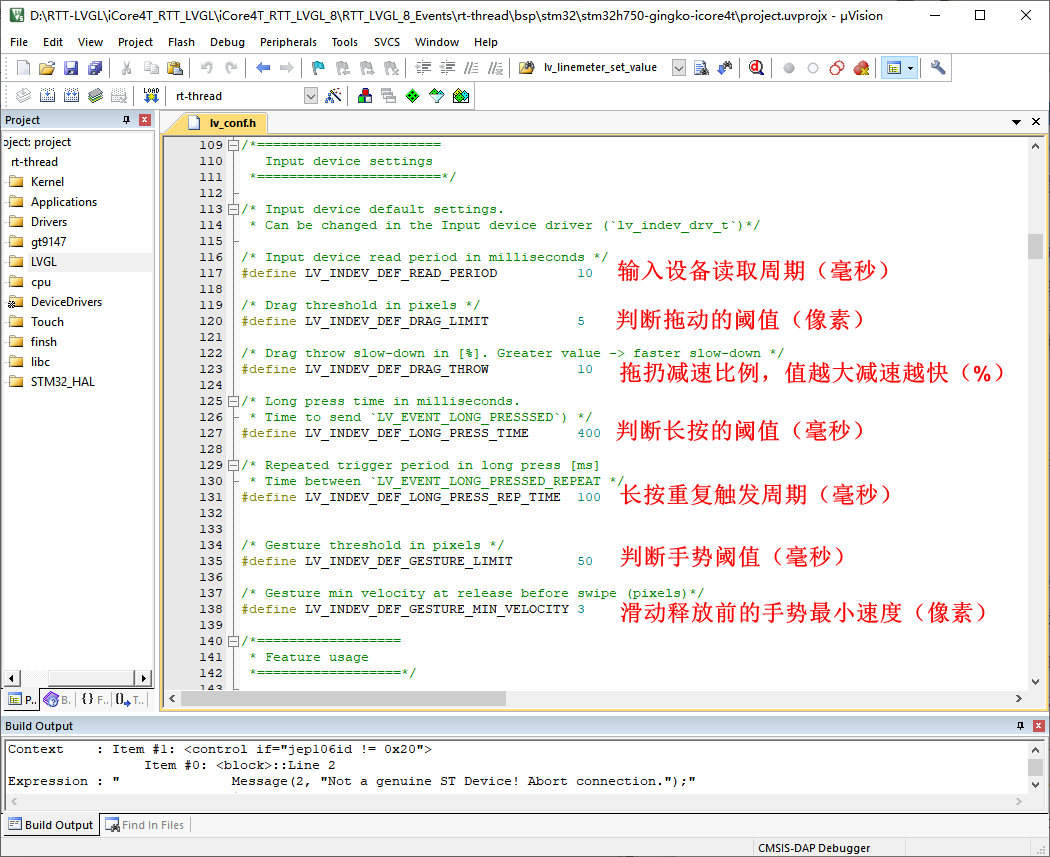Toggle auto-hide pin on Project panel
Screen dimensions: 1050x857
click(126, 120)
